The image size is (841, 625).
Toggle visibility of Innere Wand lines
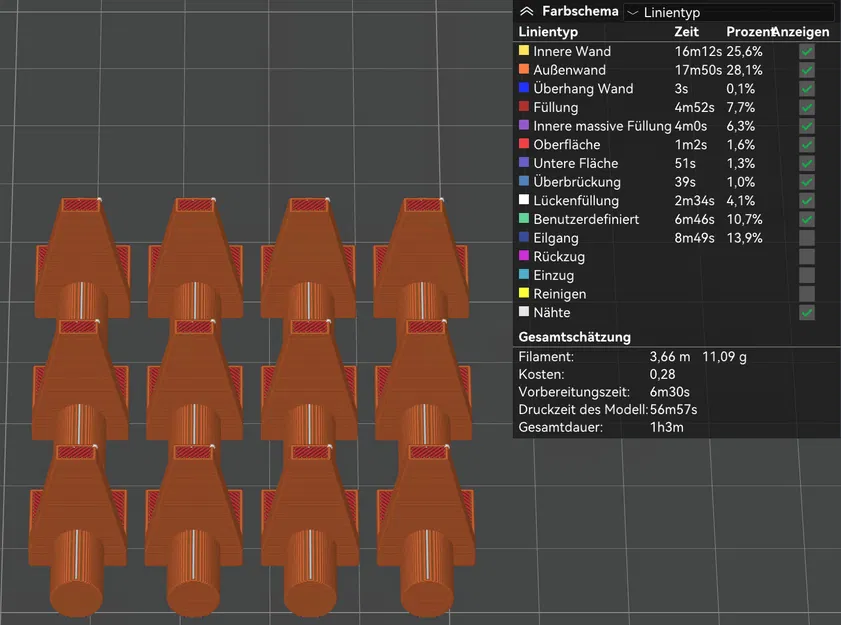point(807,52)
